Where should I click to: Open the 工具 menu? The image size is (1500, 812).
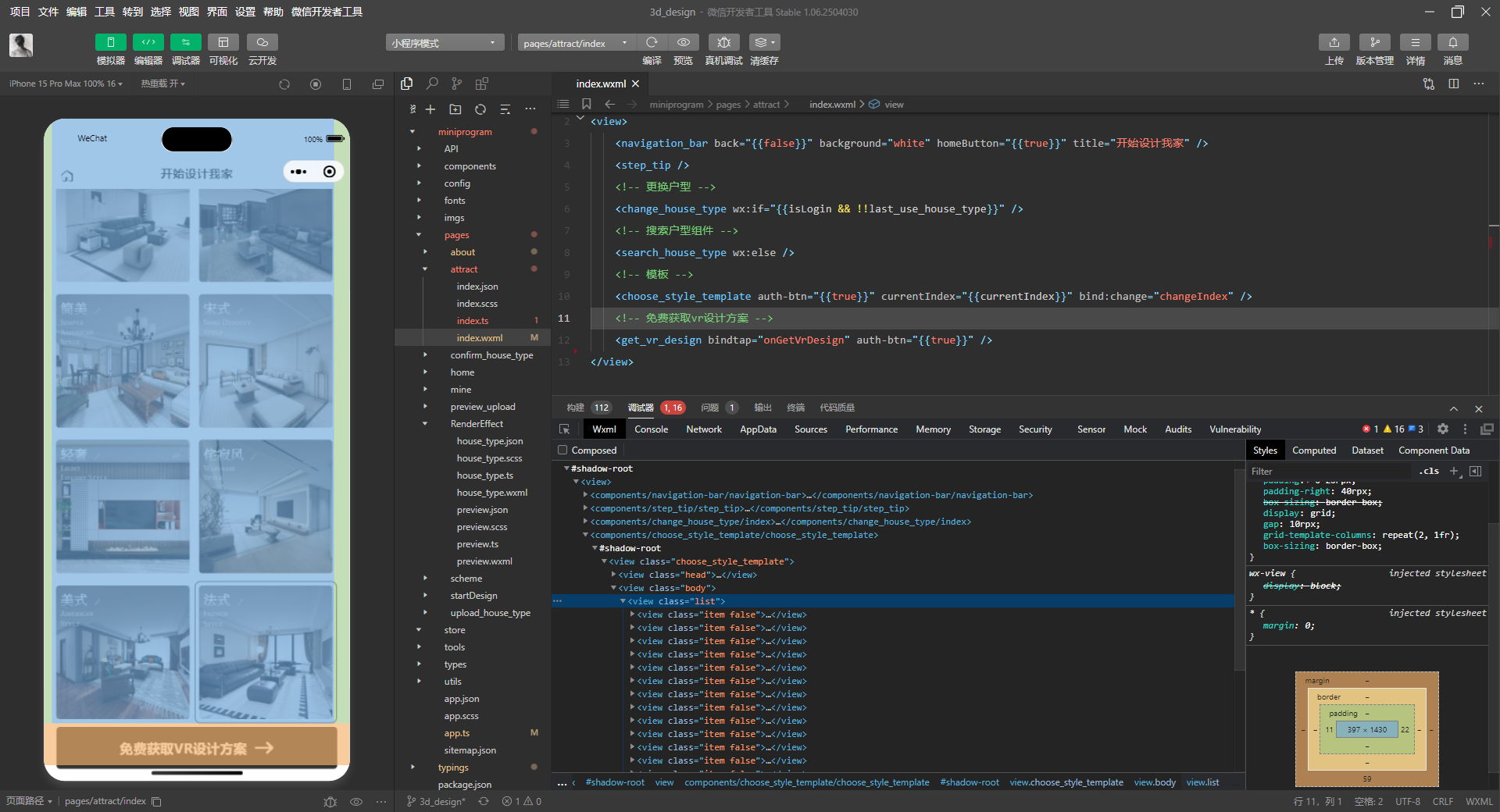pos(105,12)
